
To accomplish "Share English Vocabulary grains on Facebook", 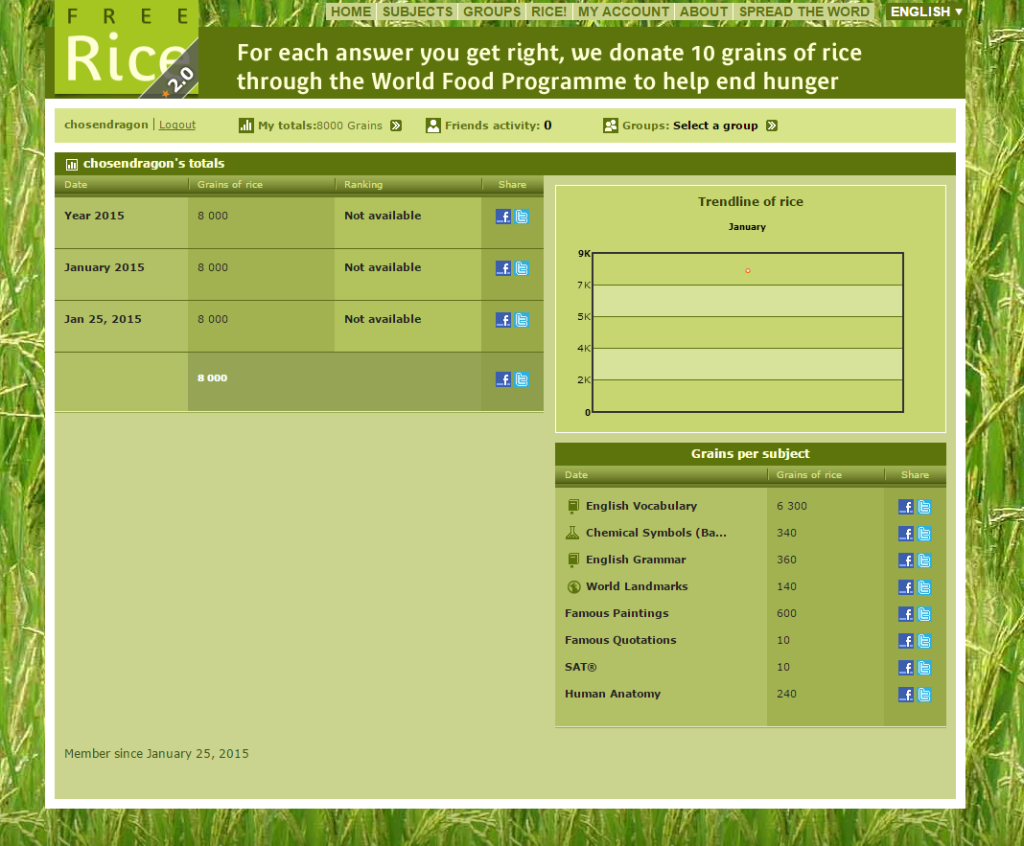I will point(906,507).
